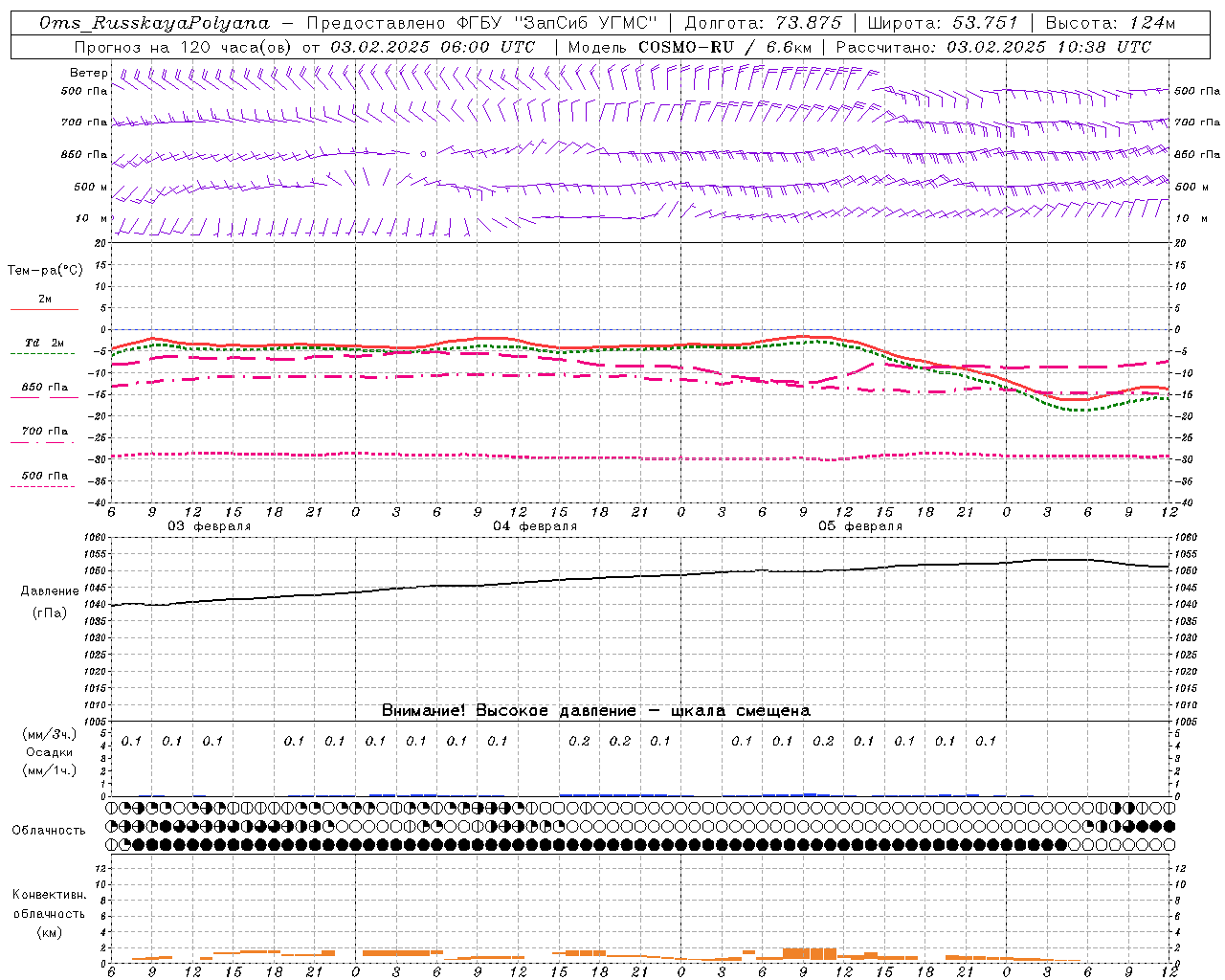
Task: Click the 20 label on right temperature axis
Action: pyautogui.click(x=1180, y=243)
